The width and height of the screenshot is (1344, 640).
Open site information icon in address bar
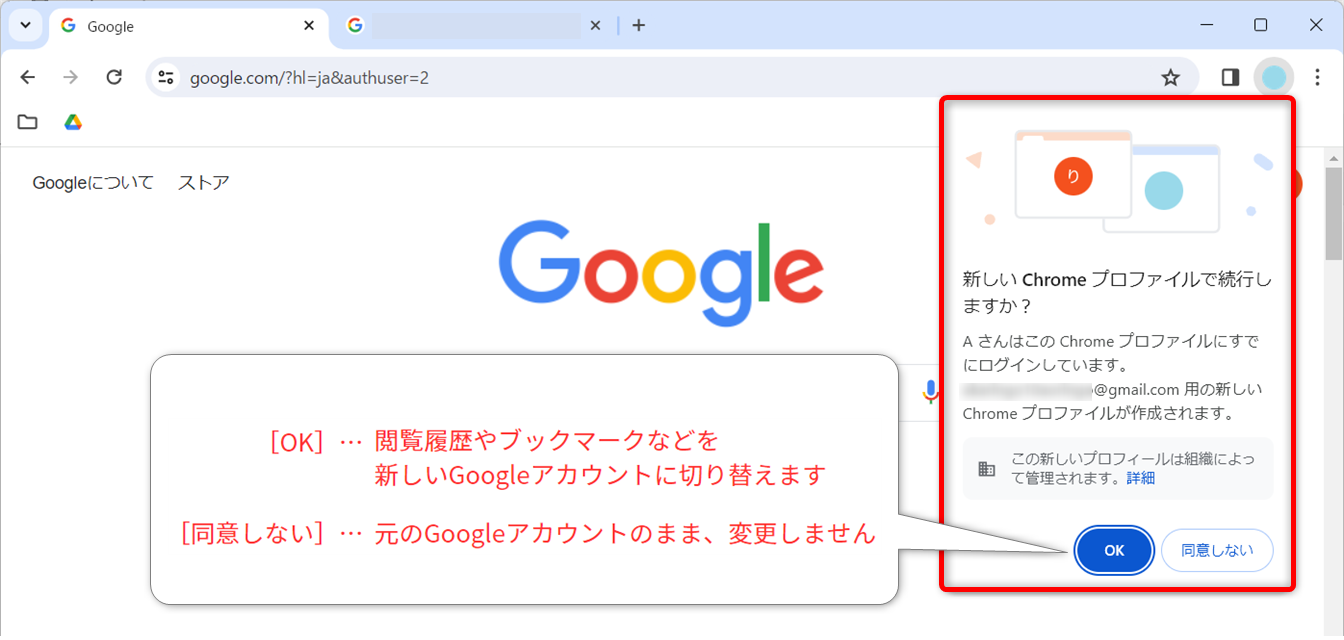point(166,77)
